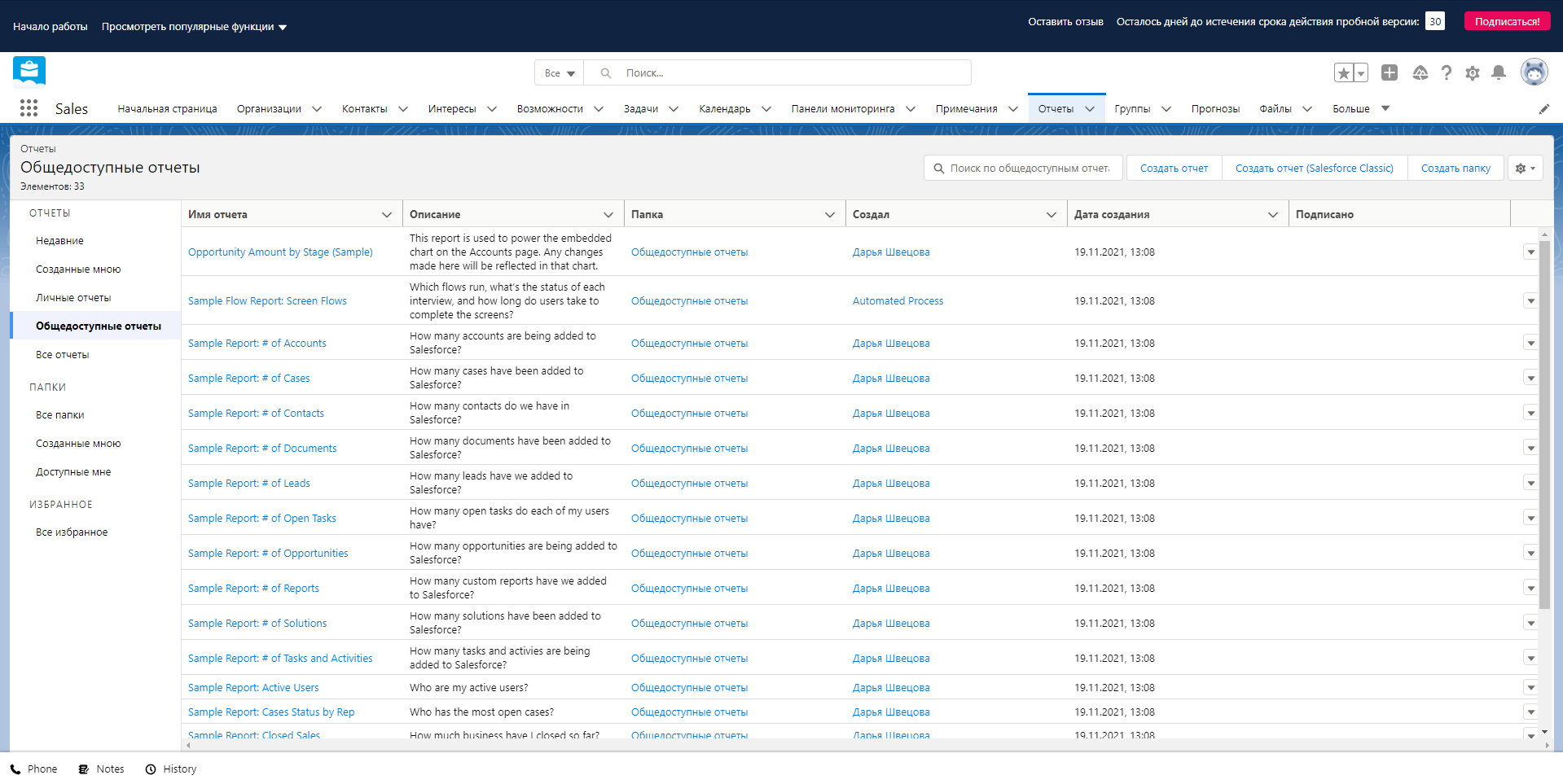Select Все отчеты in sidebar

[x=63, y=355]
